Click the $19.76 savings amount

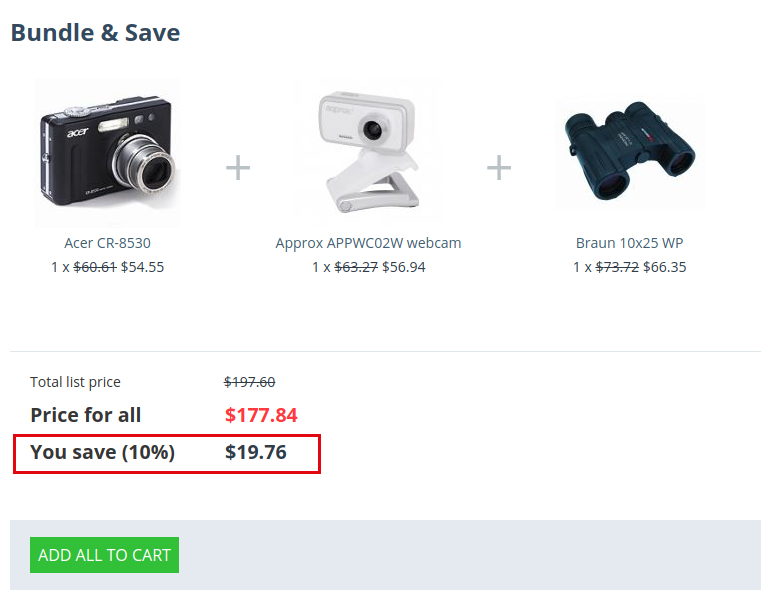[256, 452]
